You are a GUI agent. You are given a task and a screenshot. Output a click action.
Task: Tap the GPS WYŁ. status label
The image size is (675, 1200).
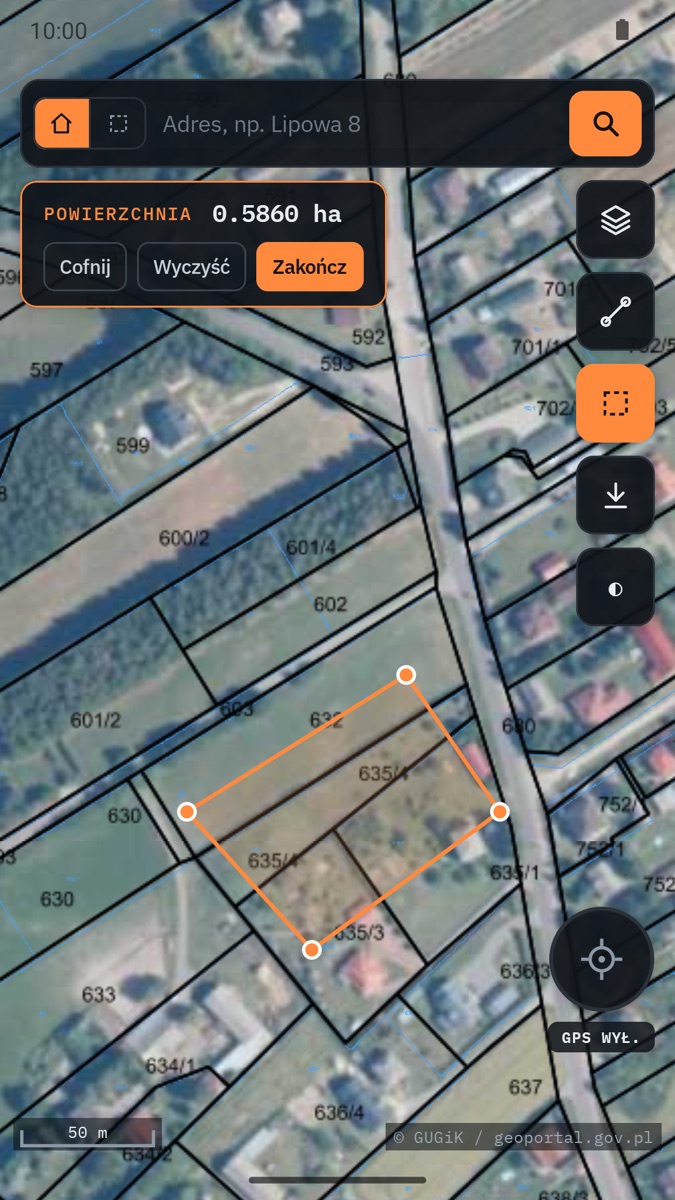pyautogui.click(x=601, y=1037)
